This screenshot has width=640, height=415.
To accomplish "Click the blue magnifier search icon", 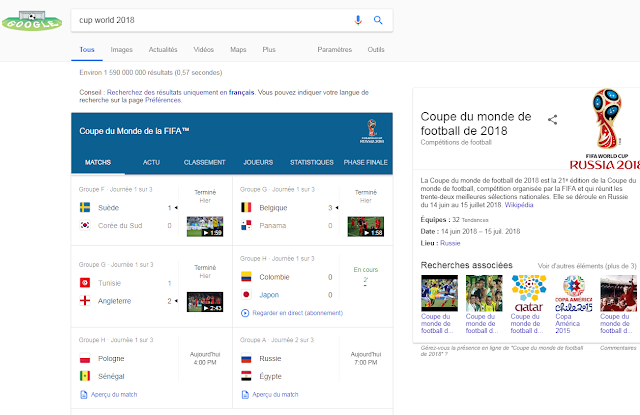I will tap(378, 20).
